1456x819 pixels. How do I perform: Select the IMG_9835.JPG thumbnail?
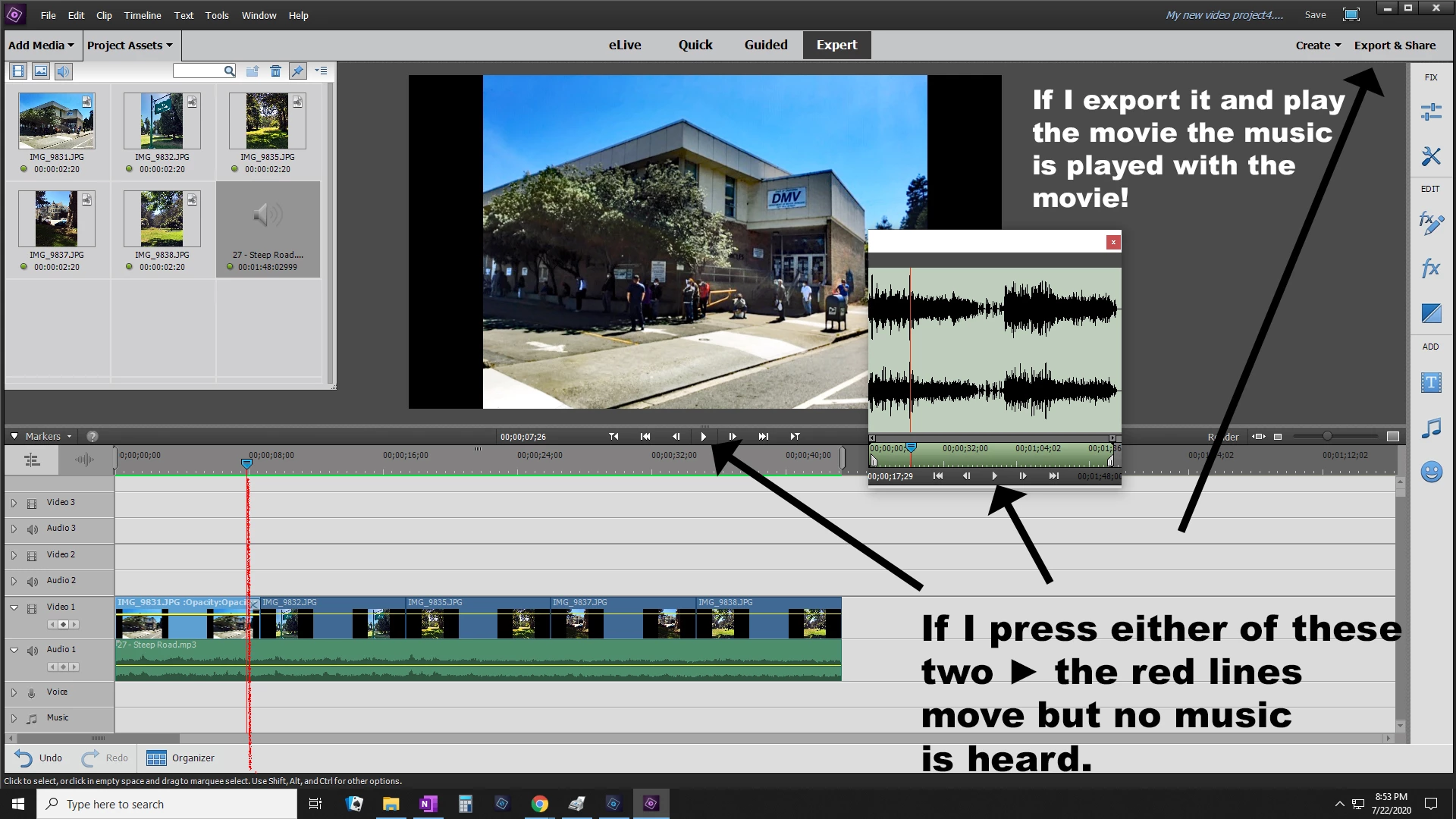[267, 121]
